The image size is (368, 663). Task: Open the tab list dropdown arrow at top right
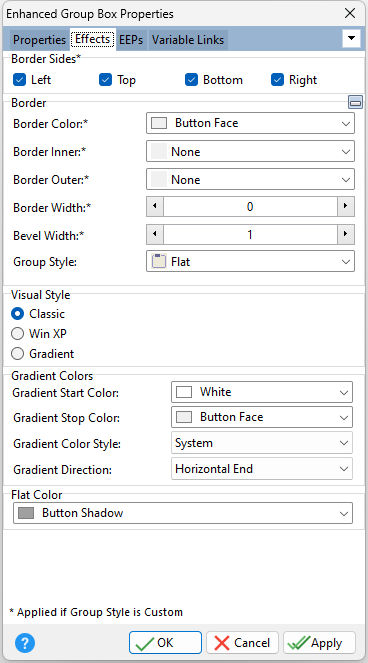(351, 38)
